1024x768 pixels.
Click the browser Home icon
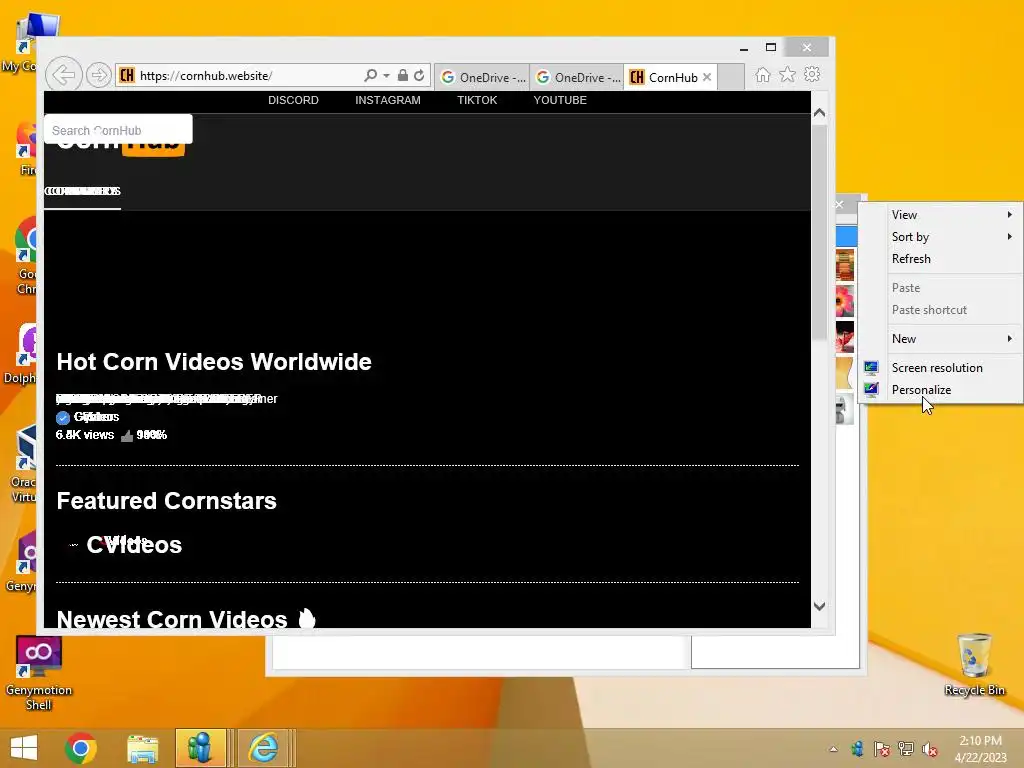[x=763, y=74]
